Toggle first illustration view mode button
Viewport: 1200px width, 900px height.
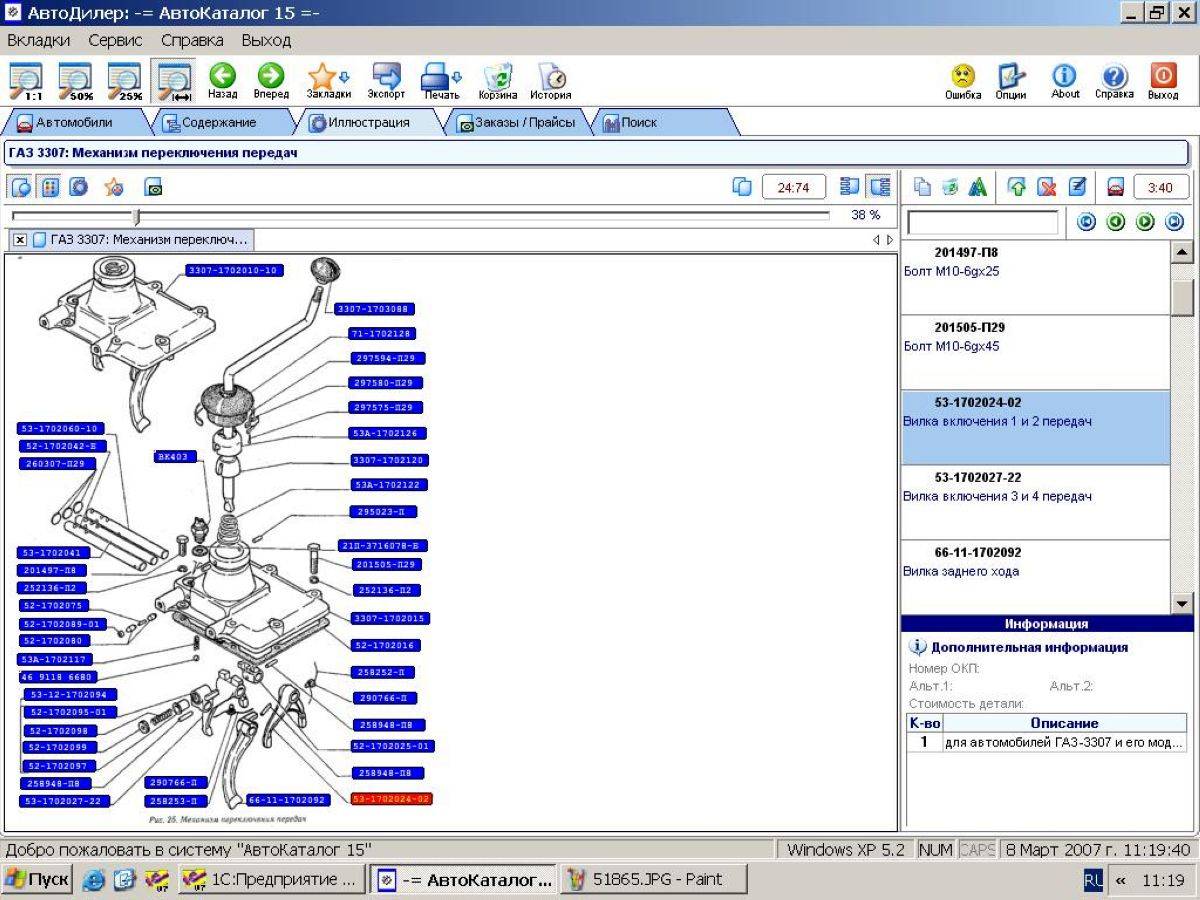tap(21, 187)
